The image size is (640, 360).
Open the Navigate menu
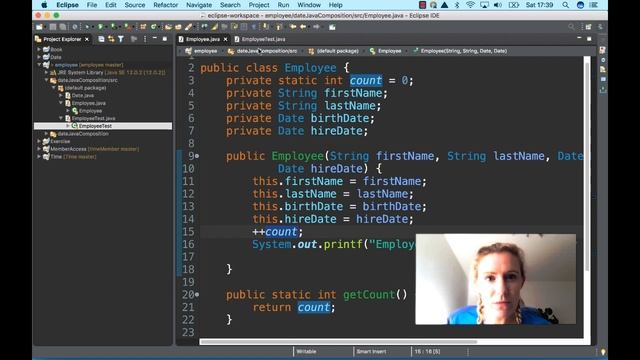(x=199, y=5)
